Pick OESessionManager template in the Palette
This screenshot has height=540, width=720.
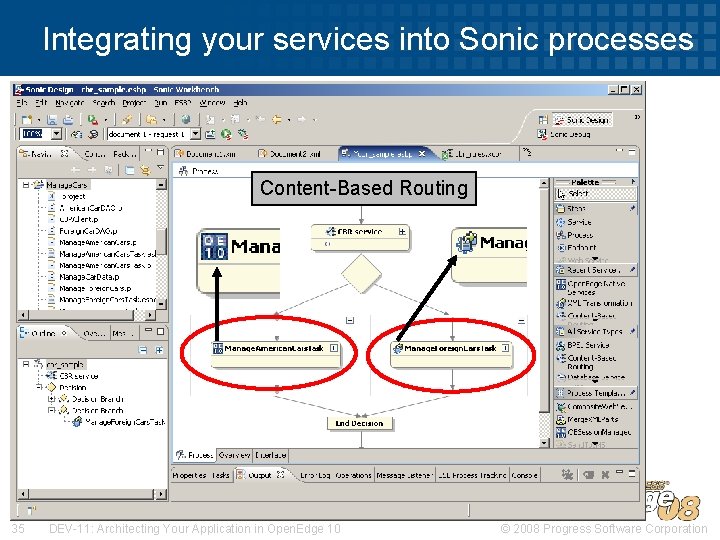tap(593, 432)
